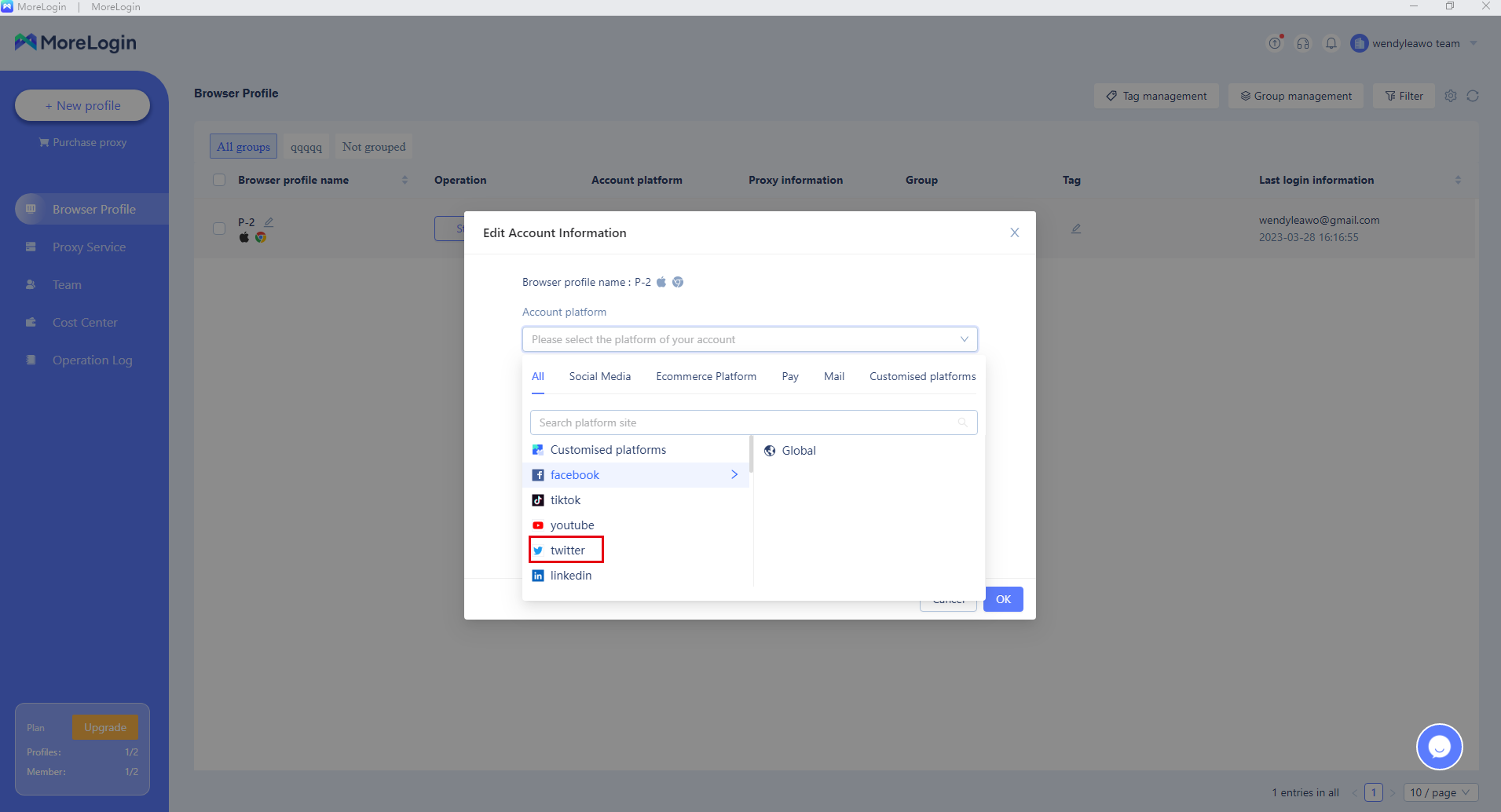
Task: Click the Tag column header
Action: (x=1071, y=180)
